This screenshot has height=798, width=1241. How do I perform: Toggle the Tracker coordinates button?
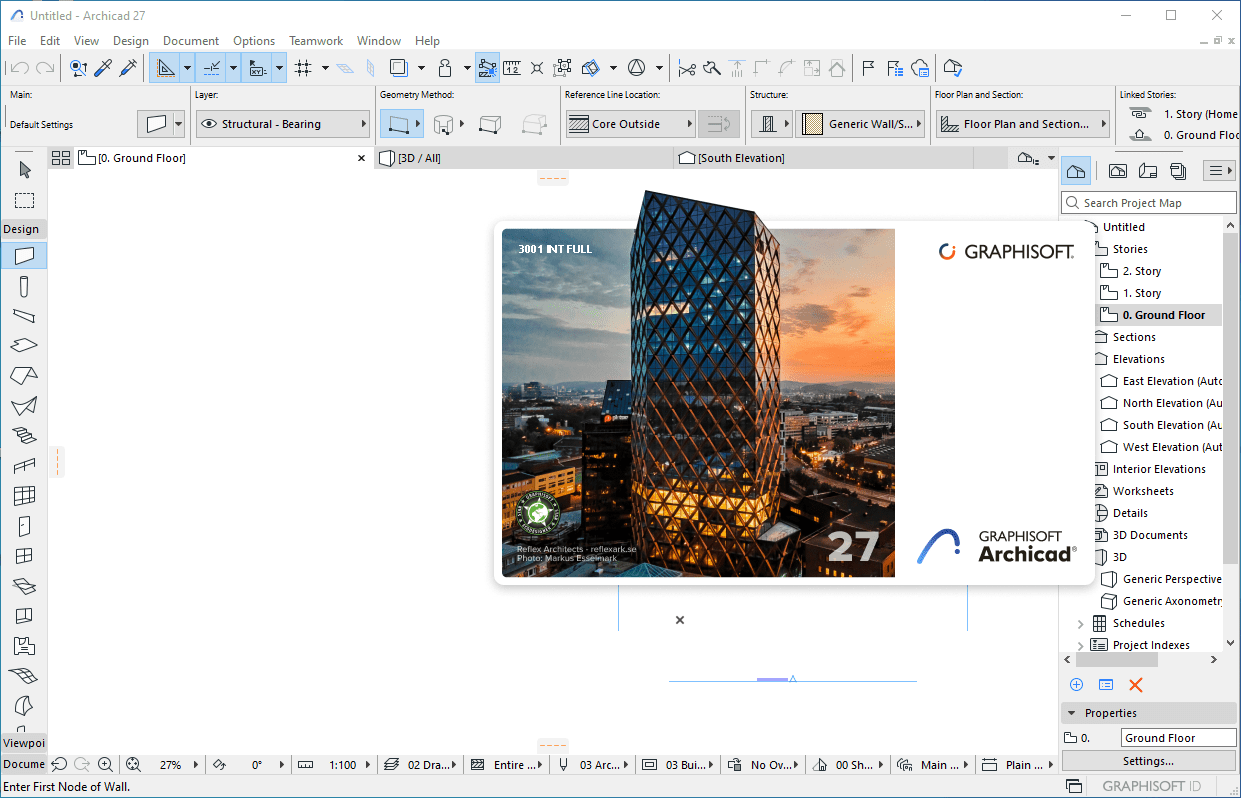(x=259, y=68)
